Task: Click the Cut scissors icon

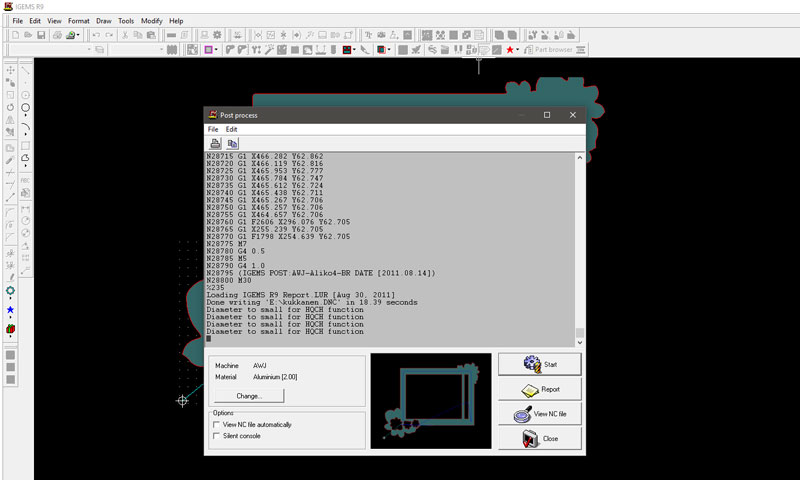Action: click(124, 35)
